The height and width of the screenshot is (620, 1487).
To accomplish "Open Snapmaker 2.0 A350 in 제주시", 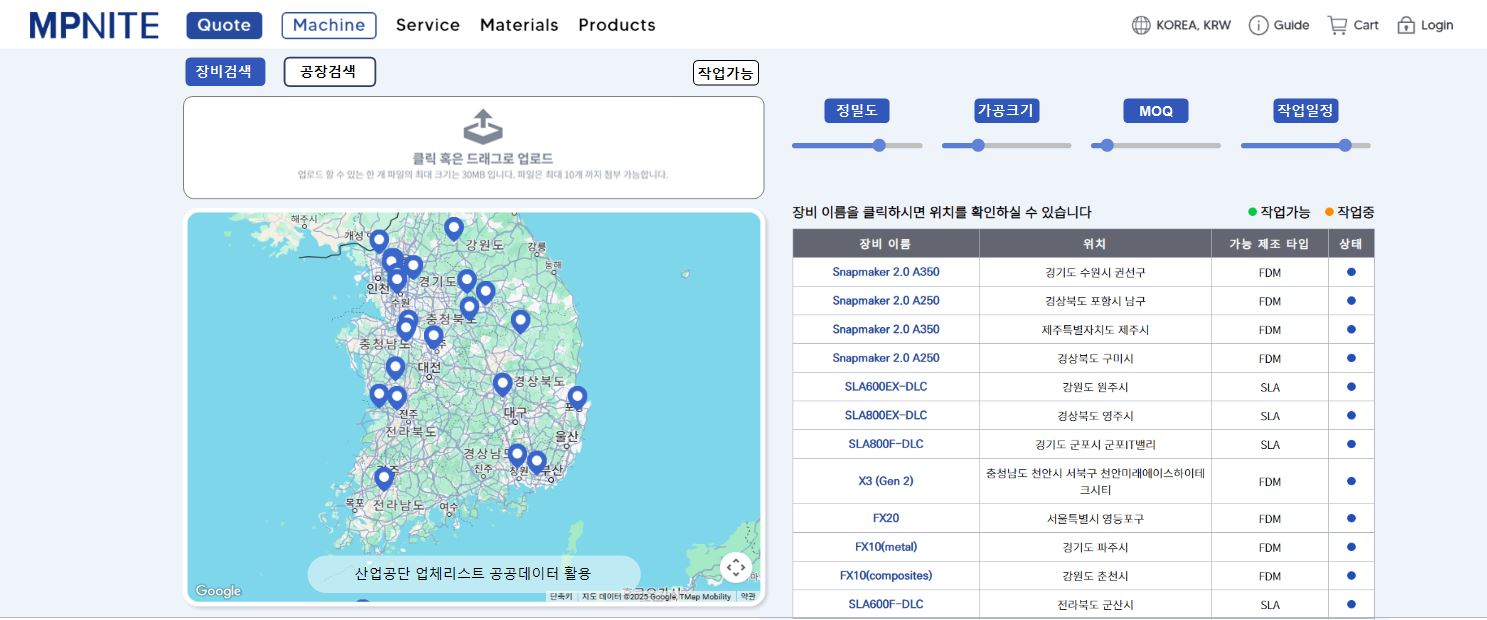I will [x=886, y=330].
